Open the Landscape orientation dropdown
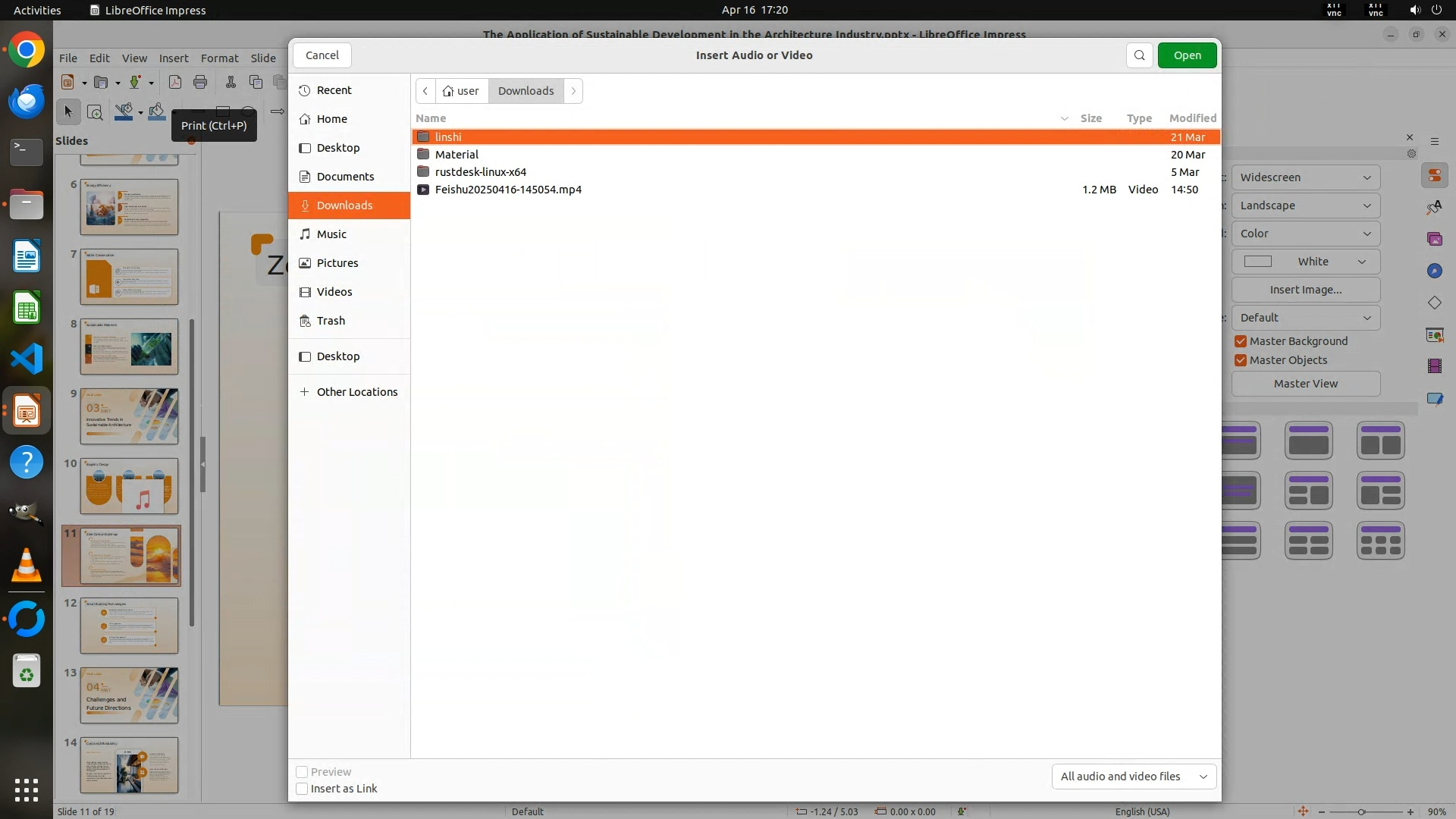 point(1305,206)
